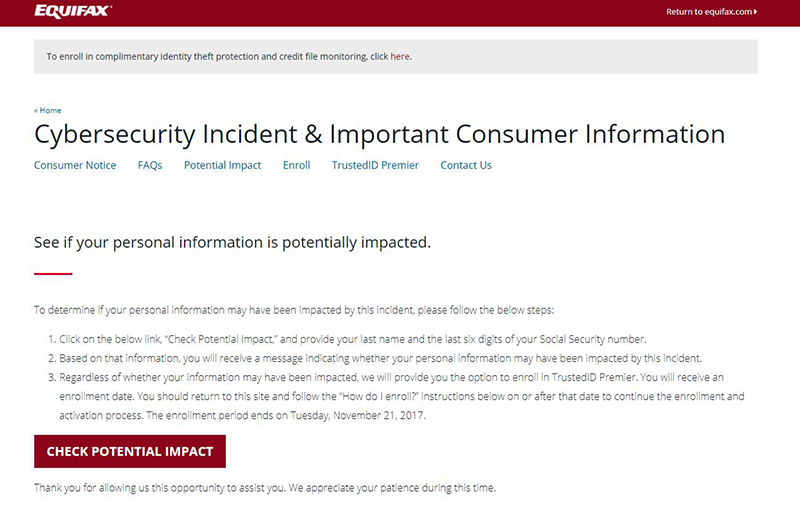Click the Check Potential Impact button
800x513 pixels.
130,451
